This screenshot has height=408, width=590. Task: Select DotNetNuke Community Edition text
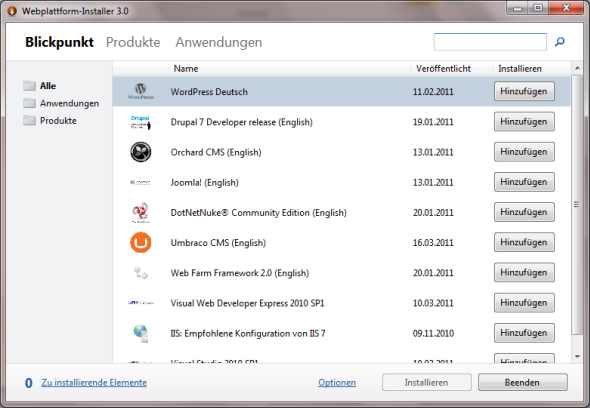click(259, 213)
